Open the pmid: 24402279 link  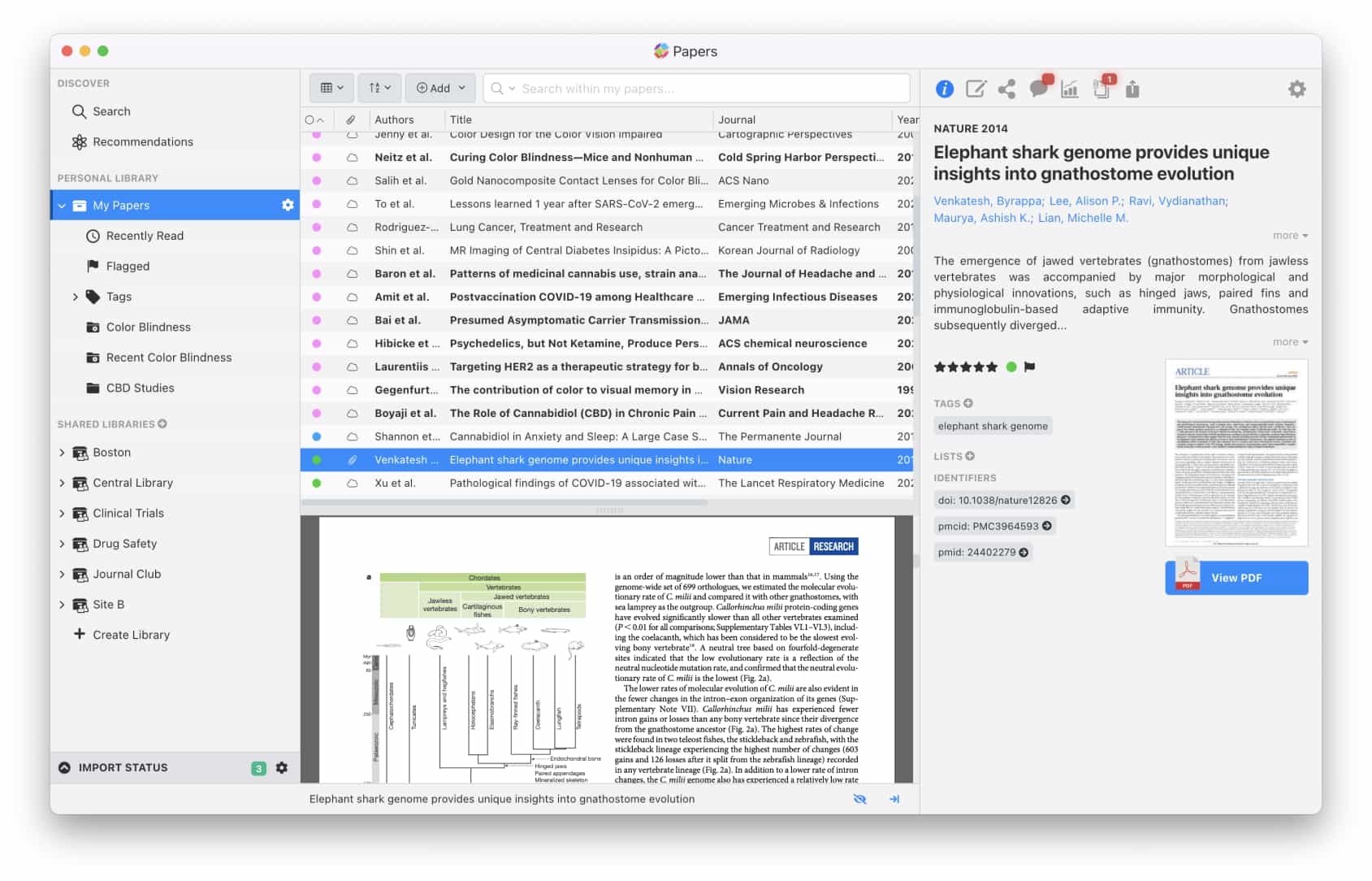(x=983, y=553)
